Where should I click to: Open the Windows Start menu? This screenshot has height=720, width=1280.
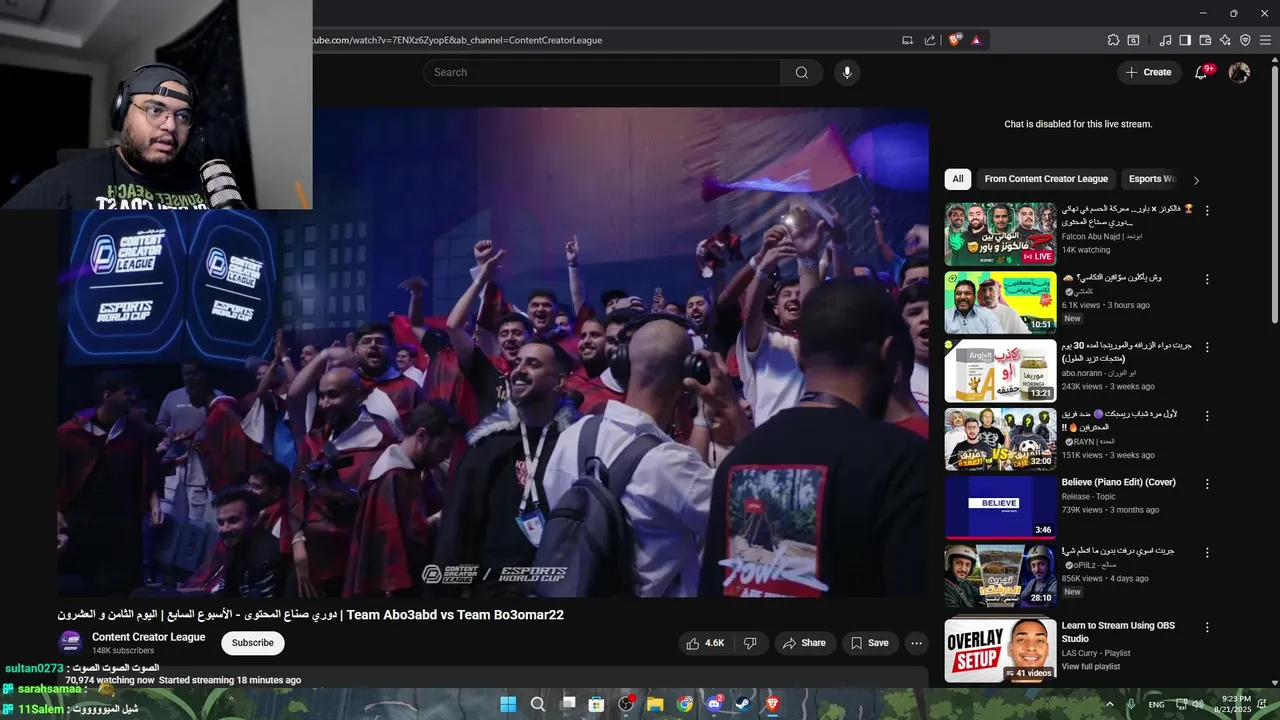point(508,704)
